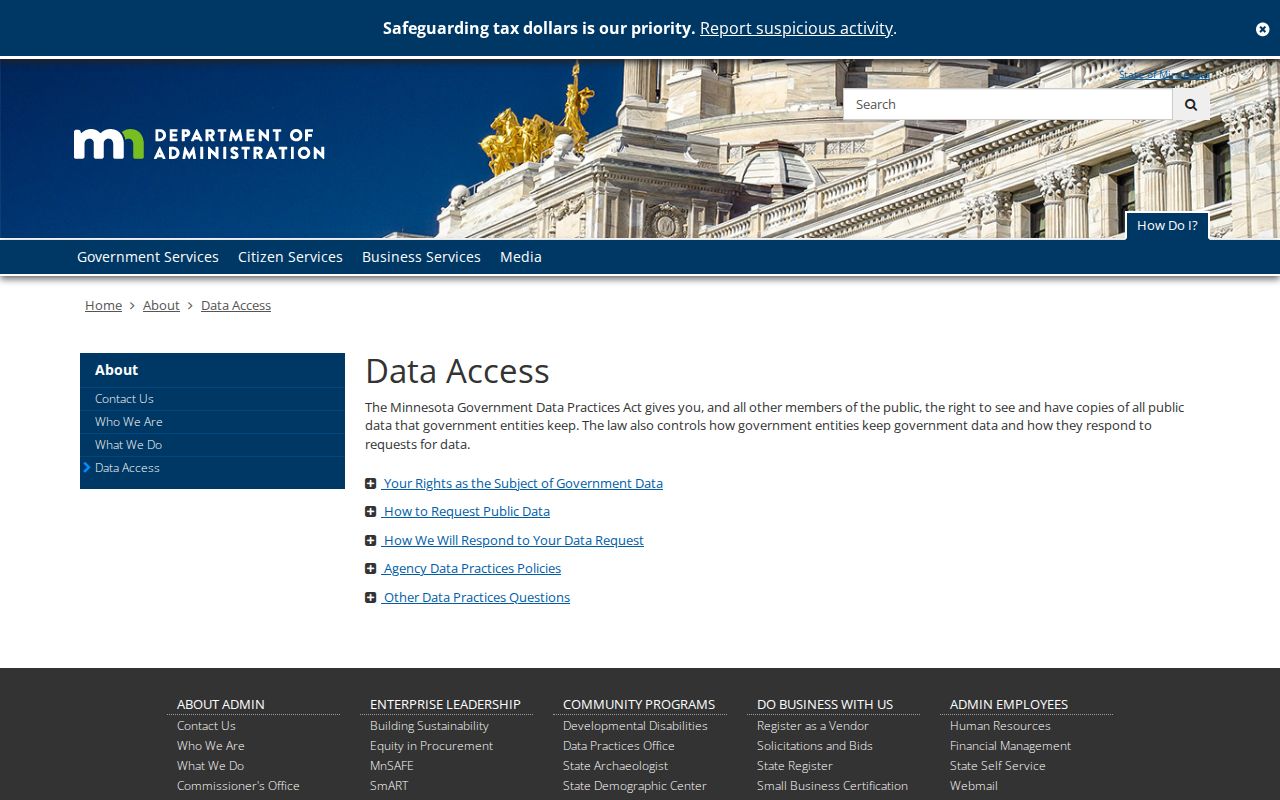Open footer Webmail link

pos(973,786)
